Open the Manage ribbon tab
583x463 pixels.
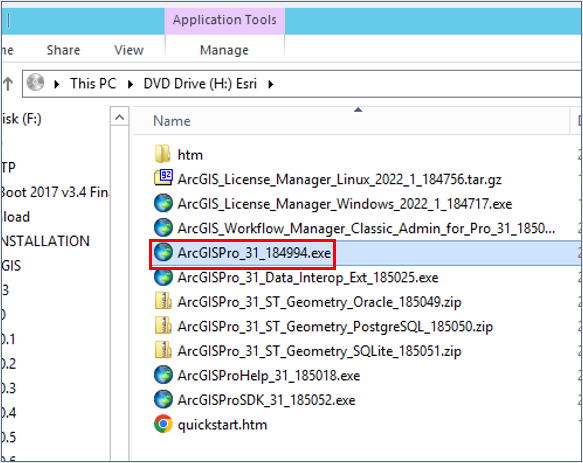click(224, 50)
